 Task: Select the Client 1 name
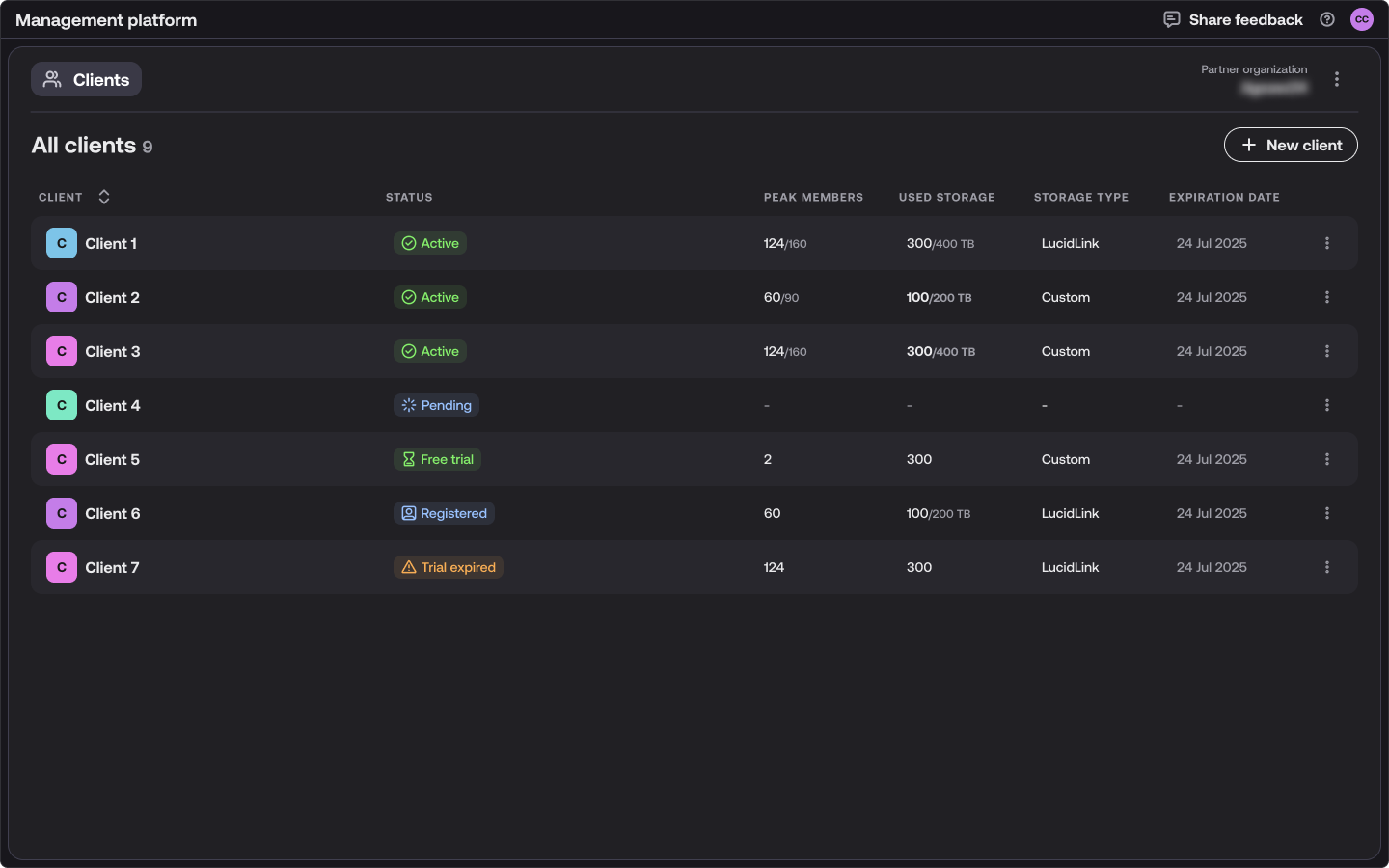click(x=111, y=243)
